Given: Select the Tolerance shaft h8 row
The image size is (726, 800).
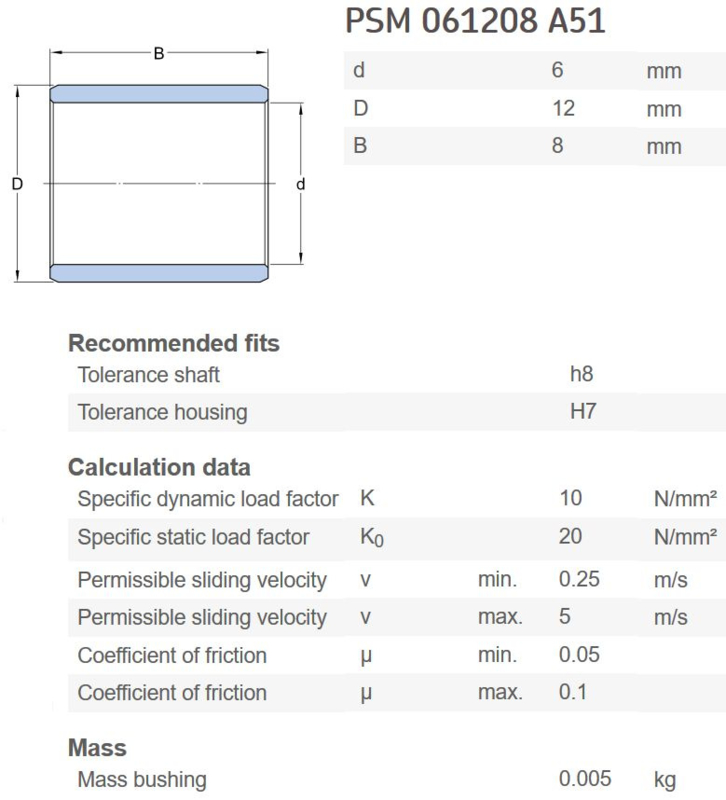Looking at the screenshot, I should pos(397,374).
